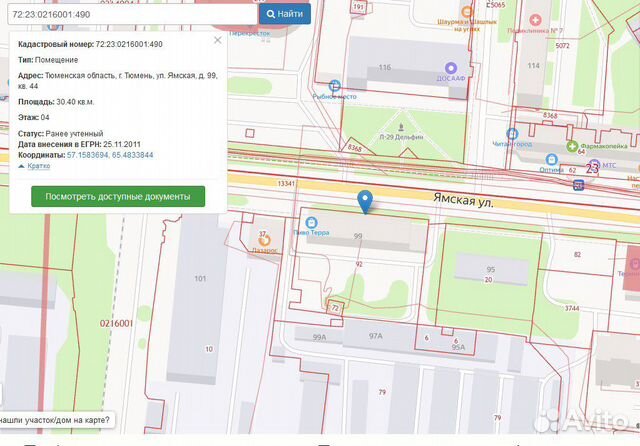This screenshot has height=446, width=640.
Task: Click building number 99 label
Action: click(358, 236)
